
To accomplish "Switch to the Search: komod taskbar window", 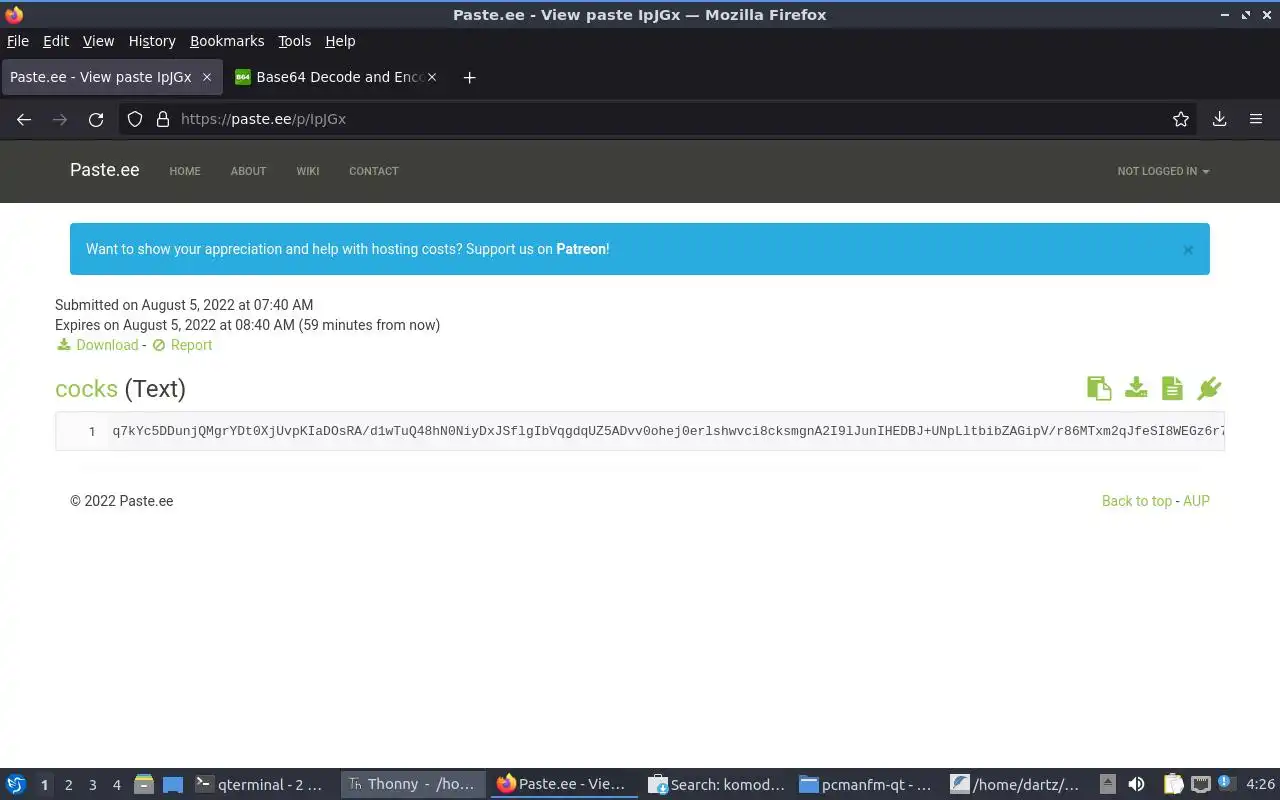I will pyautogui.click(x=716, y=785).
